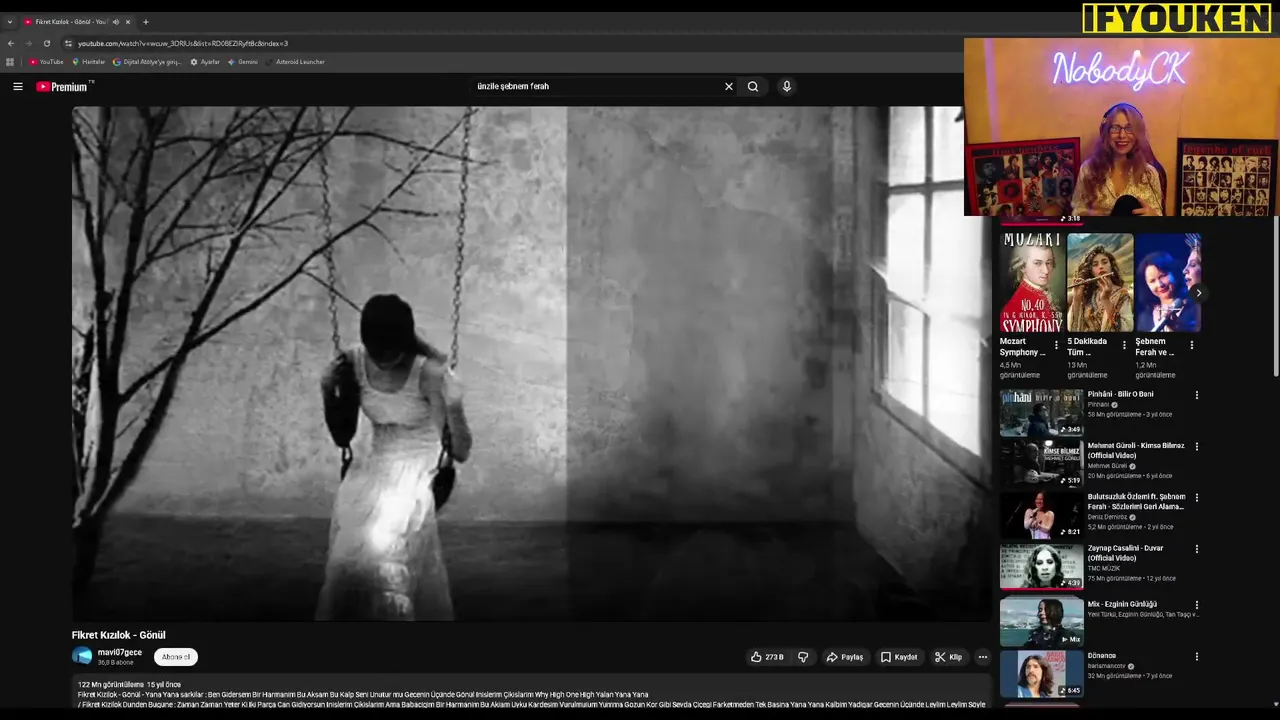
Task: Click the page vertical scrollbar
Action: point(1275,295)
